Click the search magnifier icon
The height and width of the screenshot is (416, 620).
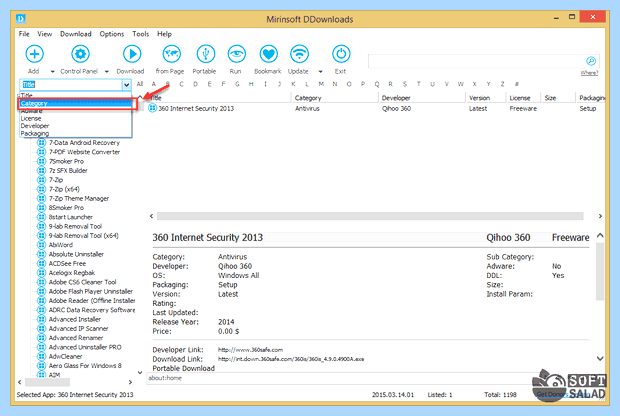point(591,61)
